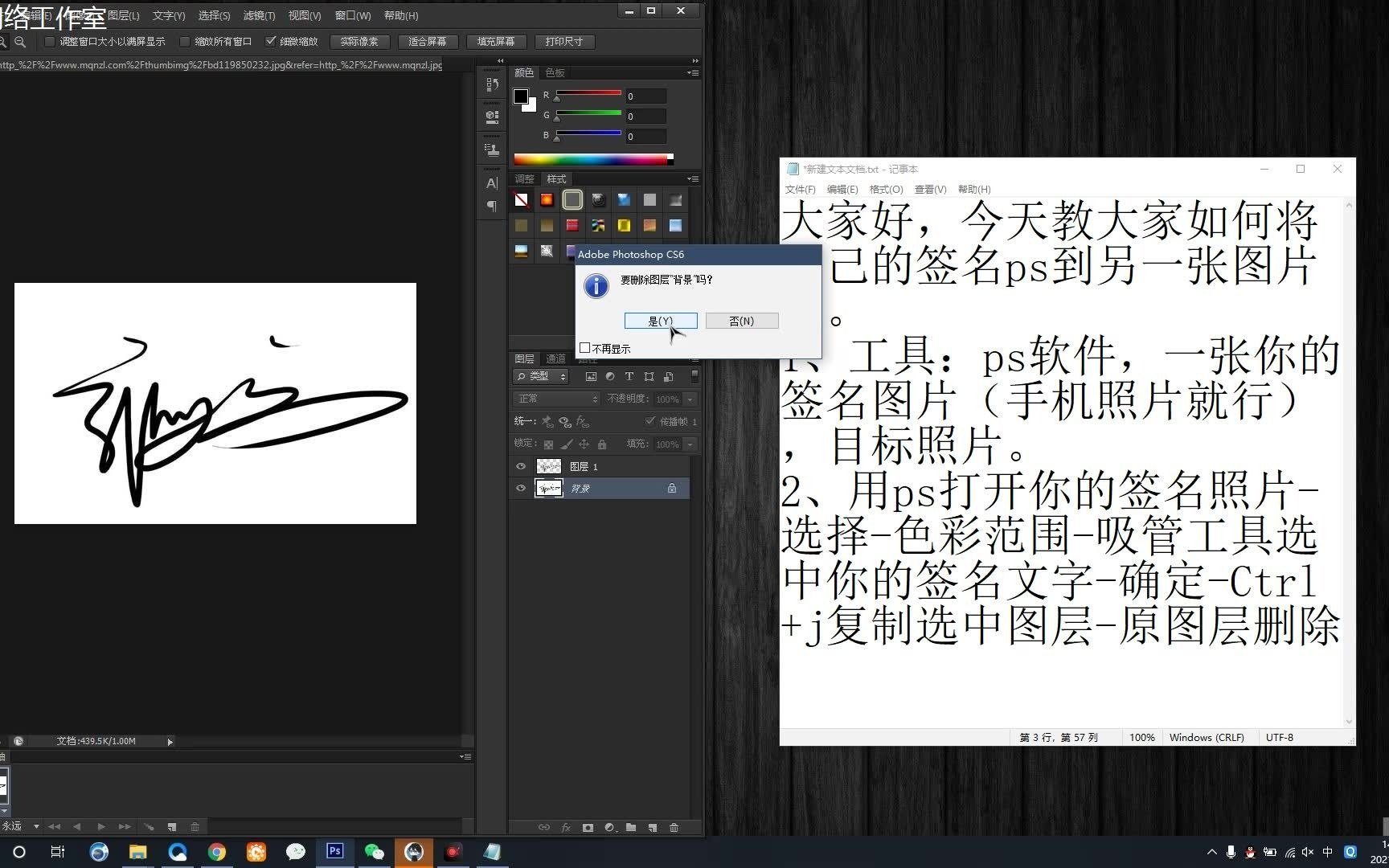The height and width of the screenshot is (868, 1389).
Task: Lock image pixels brush icon
Action: click(x=567, y=444)
